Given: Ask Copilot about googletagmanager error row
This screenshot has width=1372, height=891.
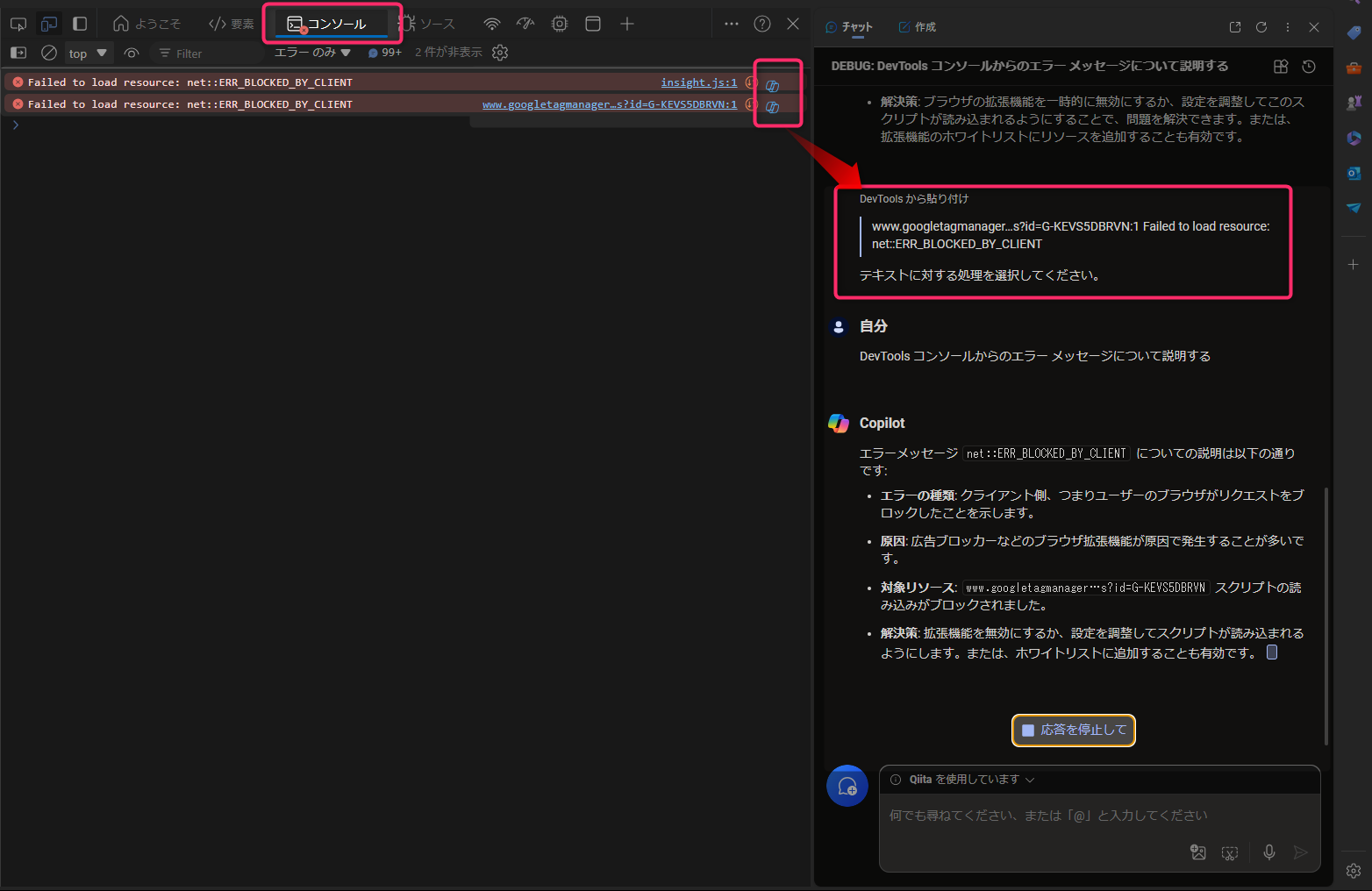Looking at the screenshot, I should (772, 107).
